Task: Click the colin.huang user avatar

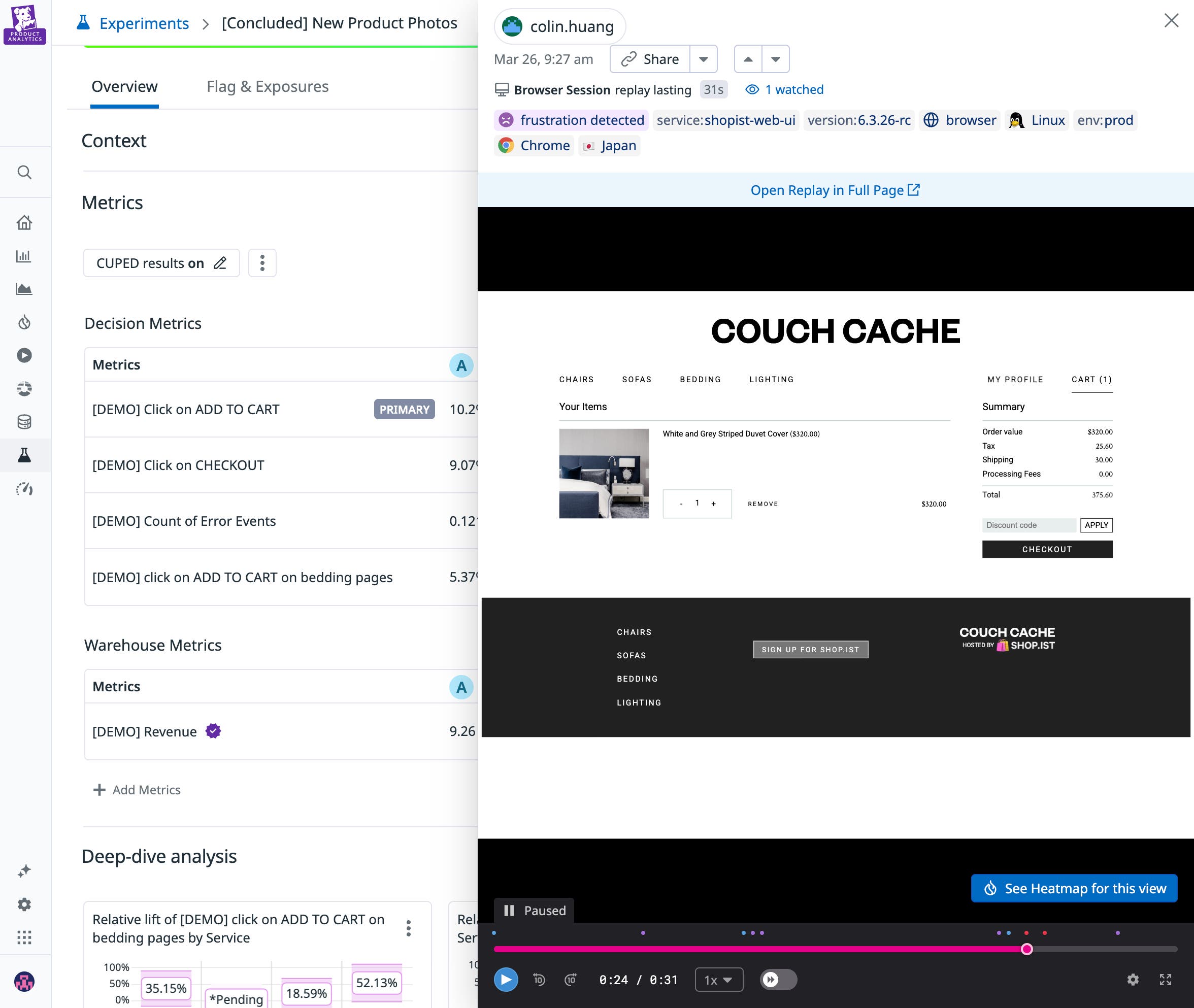Action: [x=512, y=26]
